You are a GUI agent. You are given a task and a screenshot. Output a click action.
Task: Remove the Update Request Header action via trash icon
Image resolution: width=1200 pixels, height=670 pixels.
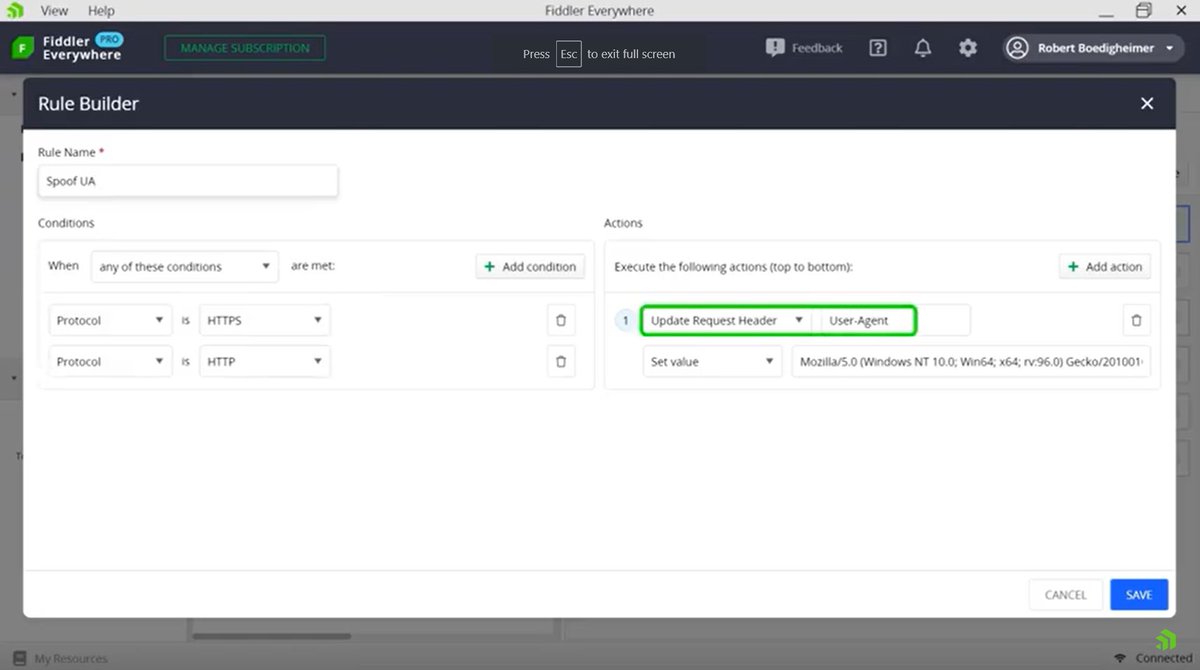1136,320
